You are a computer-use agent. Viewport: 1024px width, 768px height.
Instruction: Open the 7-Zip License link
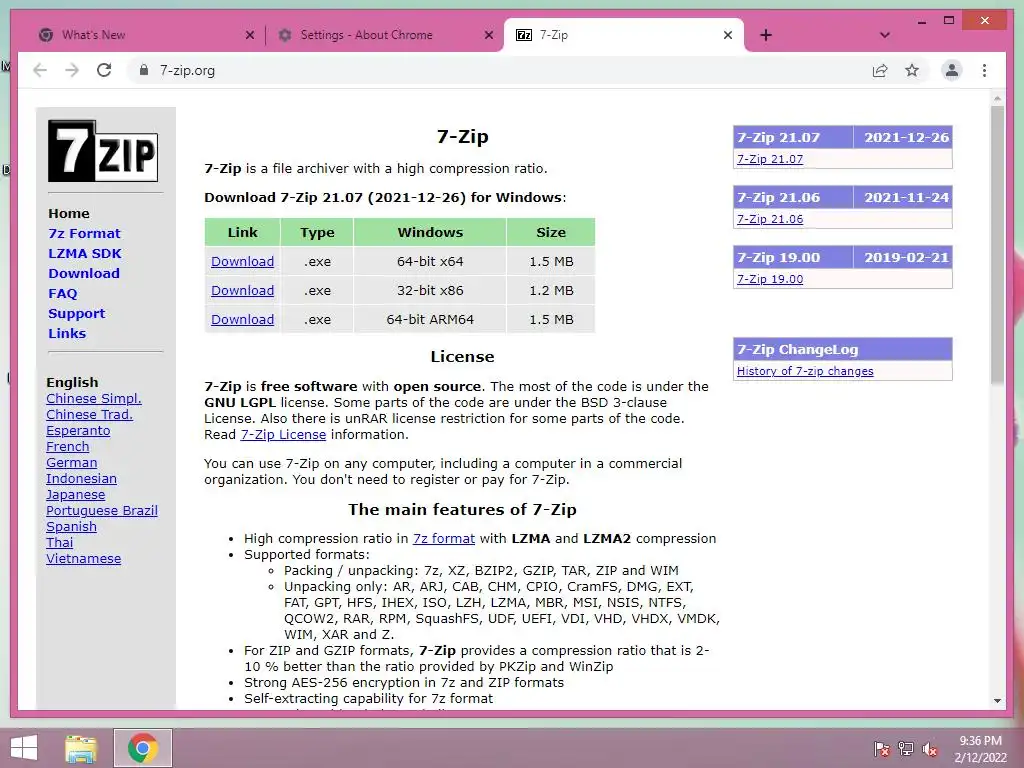point(283,435)
